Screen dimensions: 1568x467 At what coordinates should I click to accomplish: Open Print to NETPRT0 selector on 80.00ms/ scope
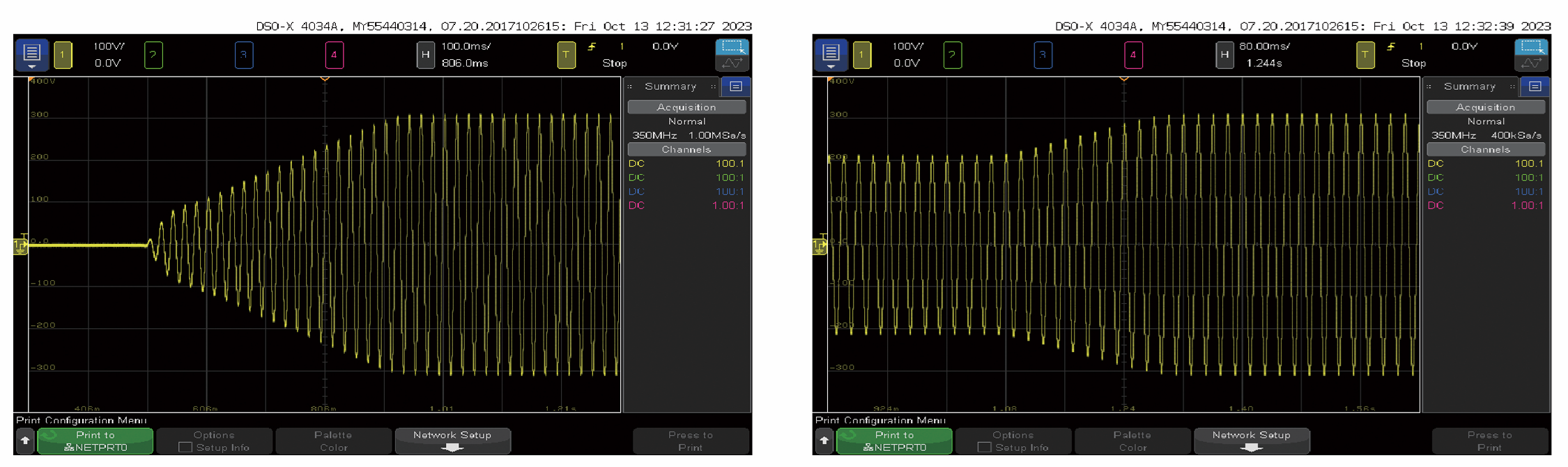pos(894,441)
